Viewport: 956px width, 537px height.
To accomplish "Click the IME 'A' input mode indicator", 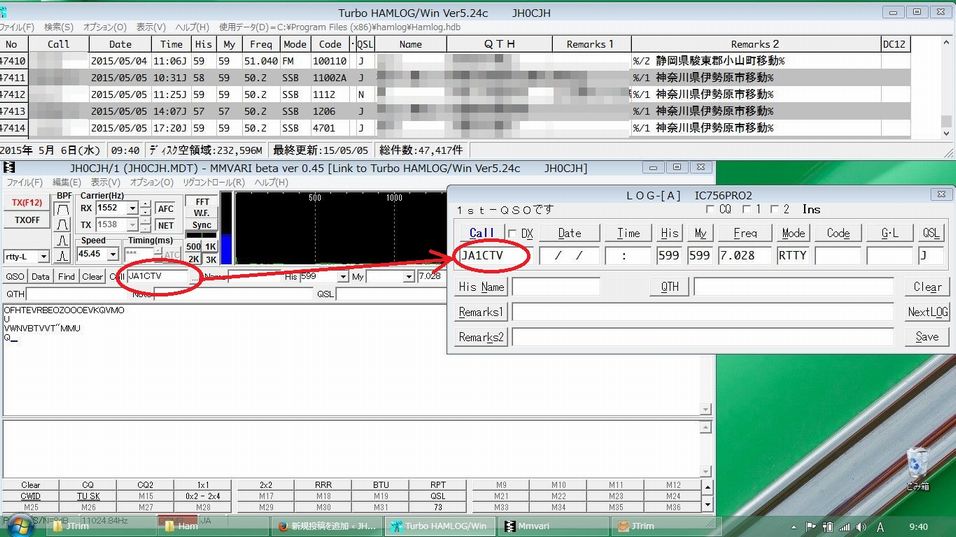I will click(x=880, y=527).
